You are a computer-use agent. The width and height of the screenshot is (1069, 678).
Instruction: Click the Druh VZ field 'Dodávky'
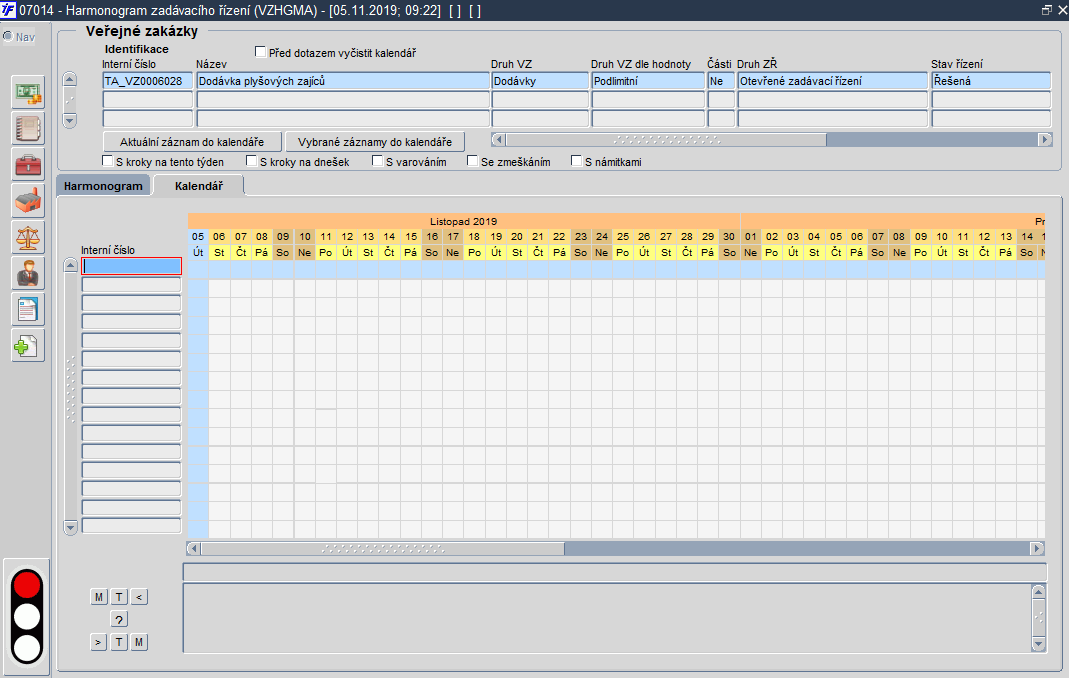540,81
